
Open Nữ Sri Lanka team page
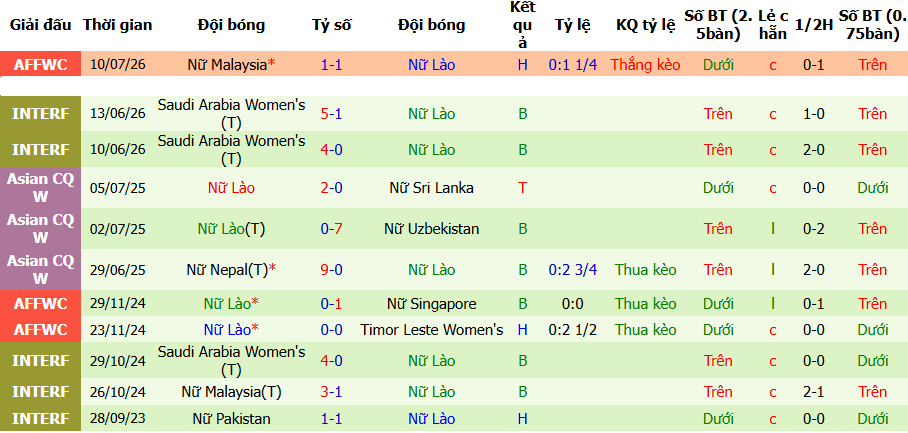click(x=431, y=188)
